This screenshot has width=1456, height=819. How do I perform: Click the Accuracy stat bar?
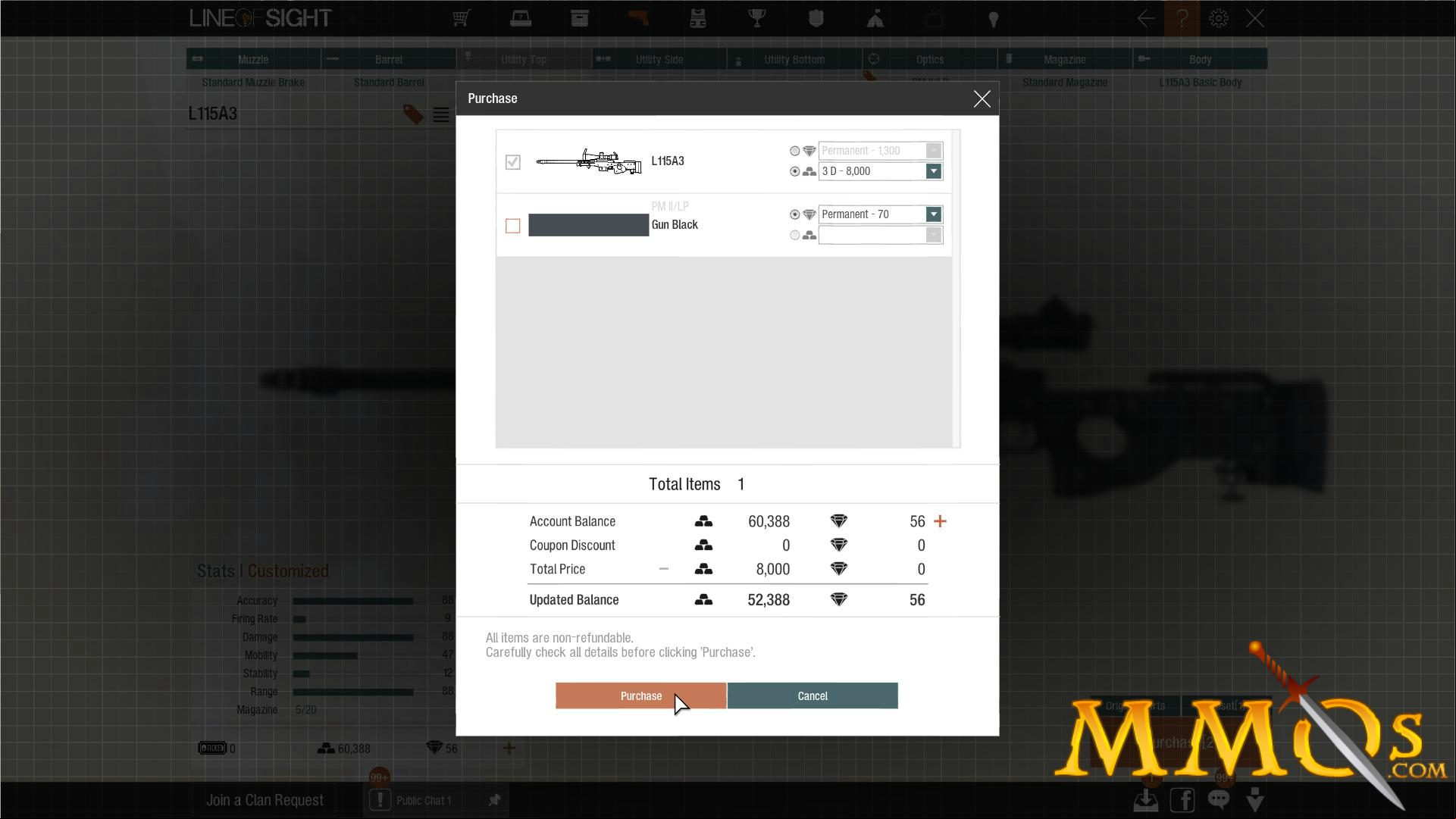pos(353,601)
